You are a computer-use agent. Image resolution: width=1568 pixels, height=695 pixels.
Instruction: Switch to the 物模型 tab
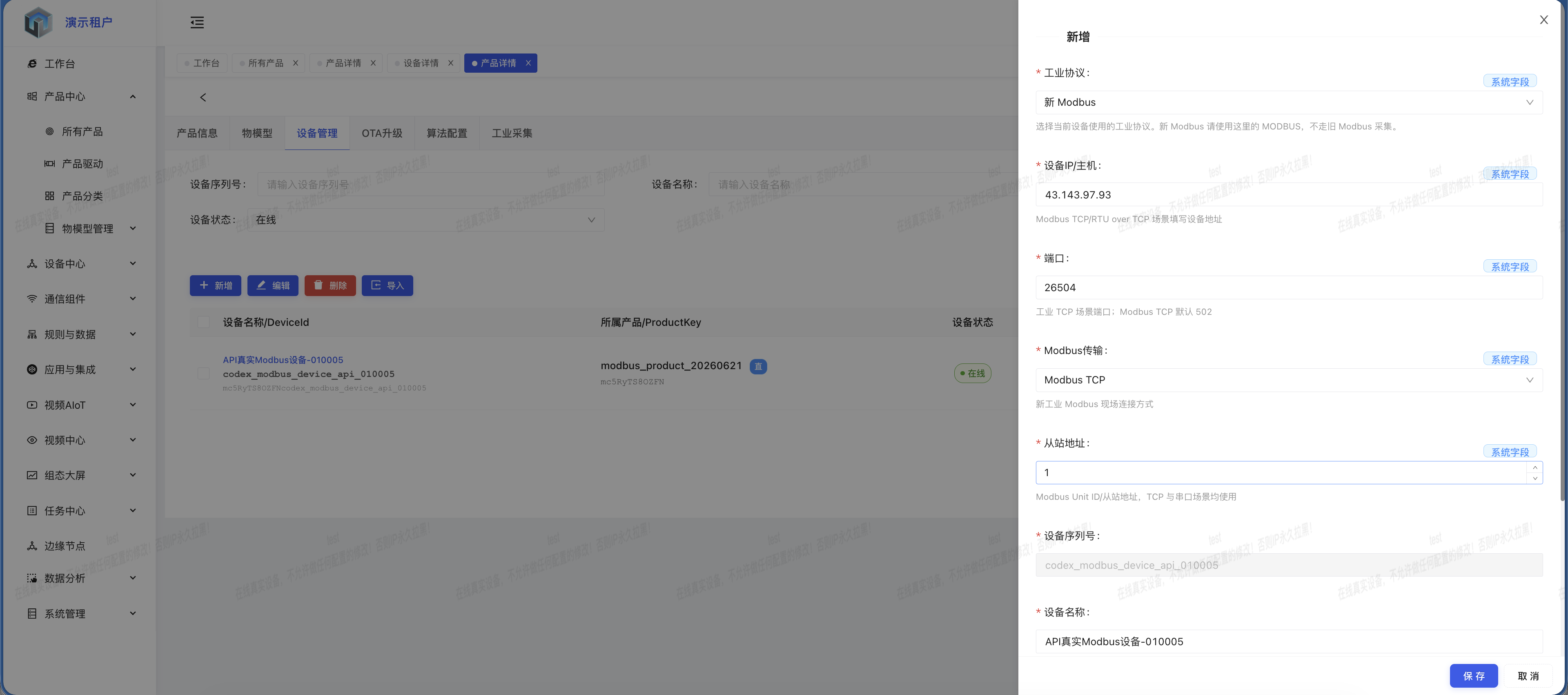pos(257,133)
